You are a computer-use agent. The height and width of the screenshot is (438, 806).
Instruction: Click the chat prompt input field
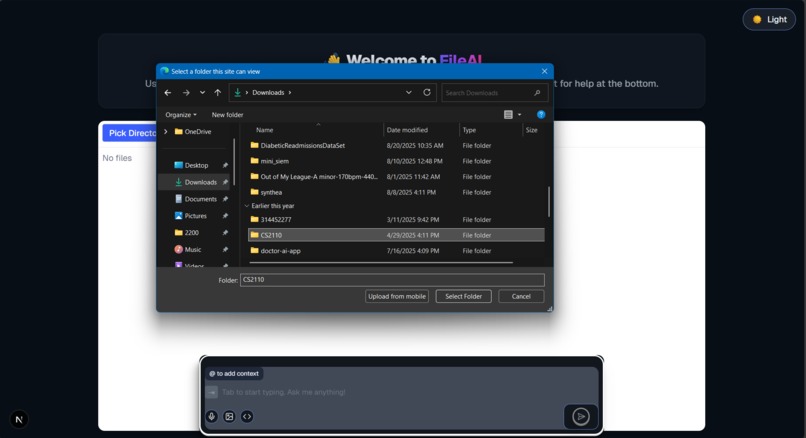401,392
